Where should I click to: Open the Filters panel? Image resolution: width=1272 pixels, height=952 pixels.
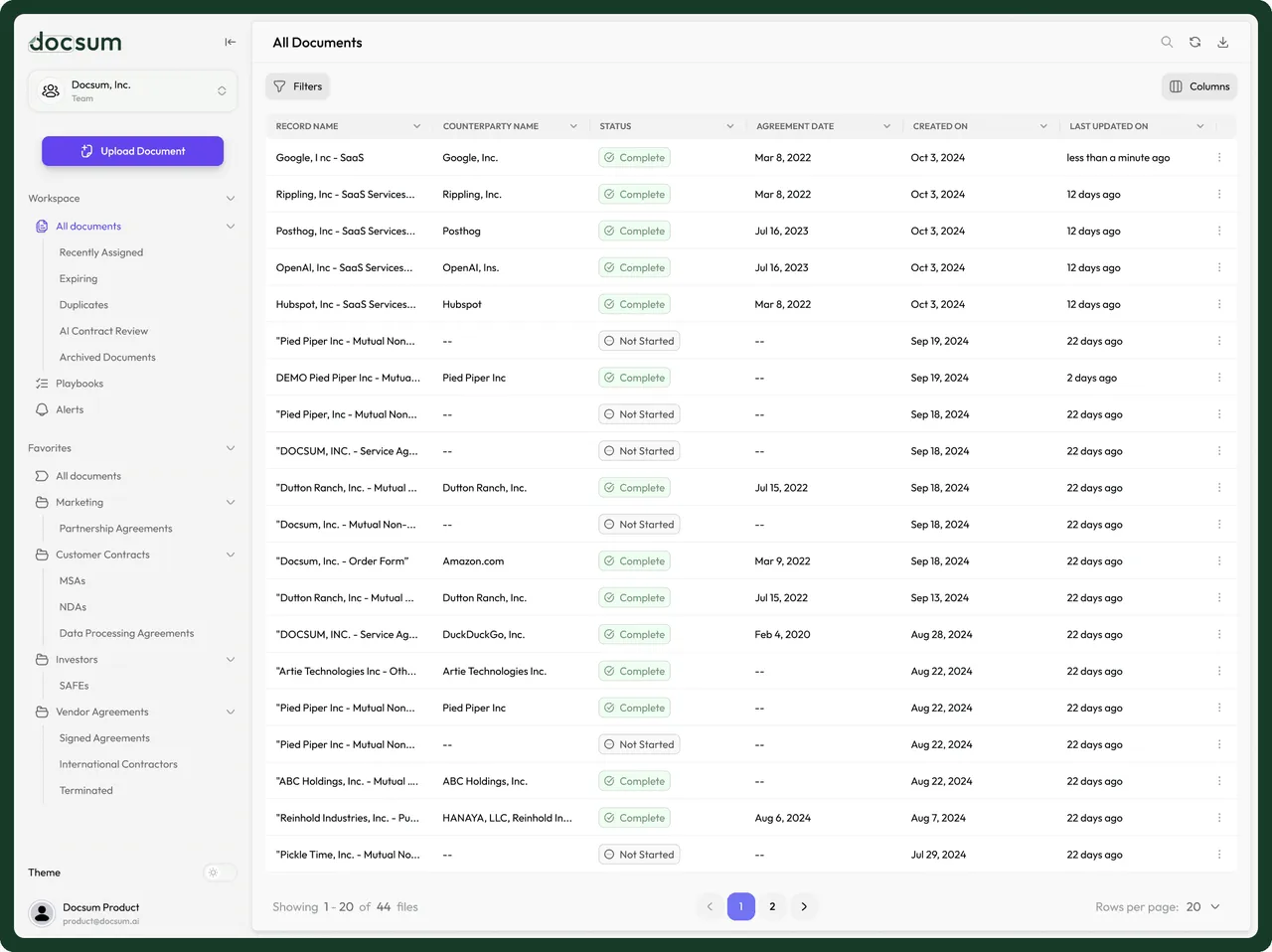297,86
